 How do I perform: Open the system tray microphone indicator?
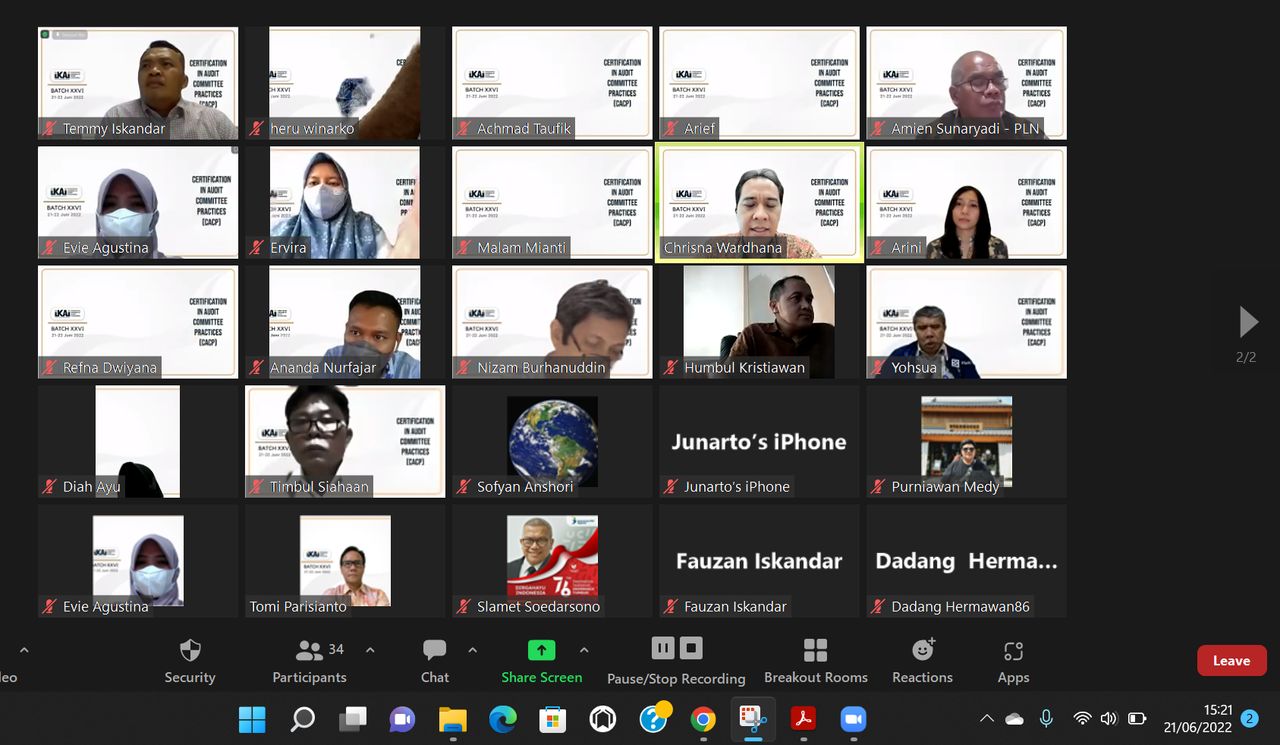1046,718
